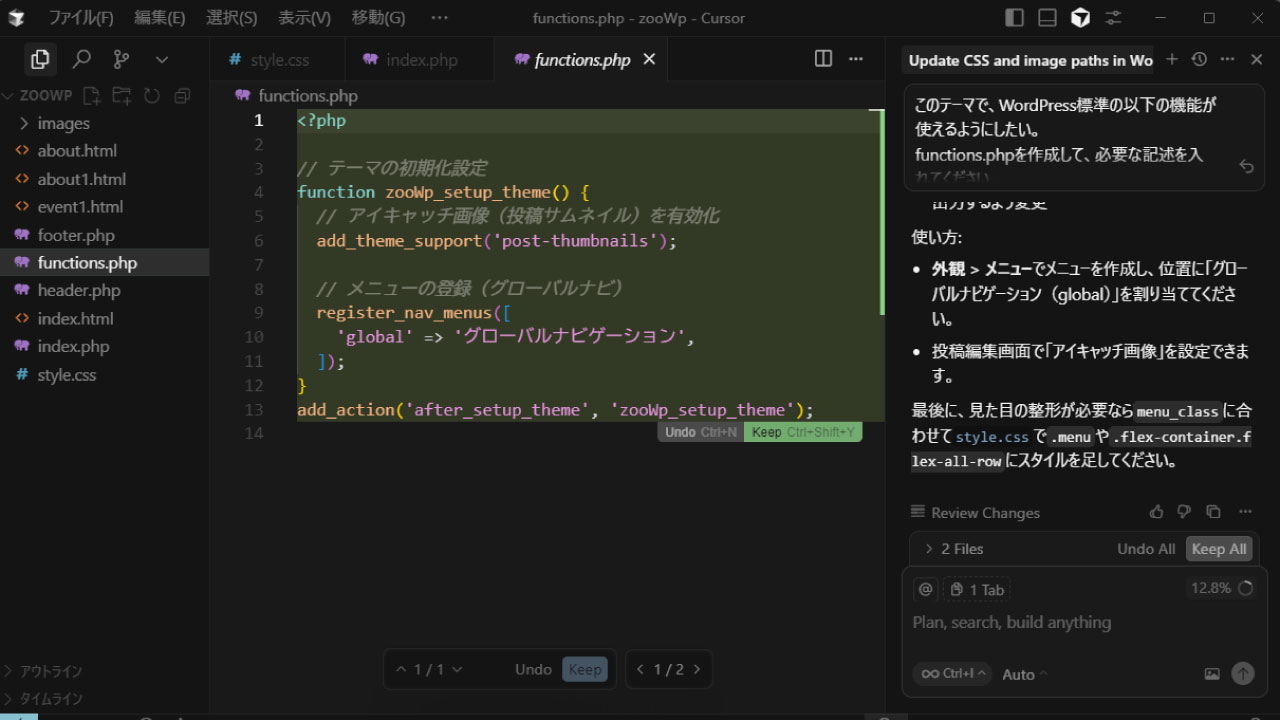Open chat panel more options ellipsis

1228,60
